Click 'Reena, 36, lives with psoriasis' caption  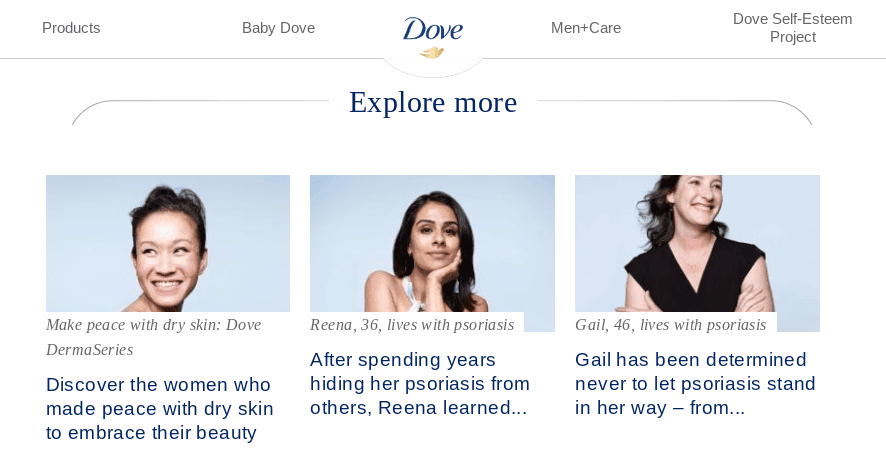tap(412, 325)
